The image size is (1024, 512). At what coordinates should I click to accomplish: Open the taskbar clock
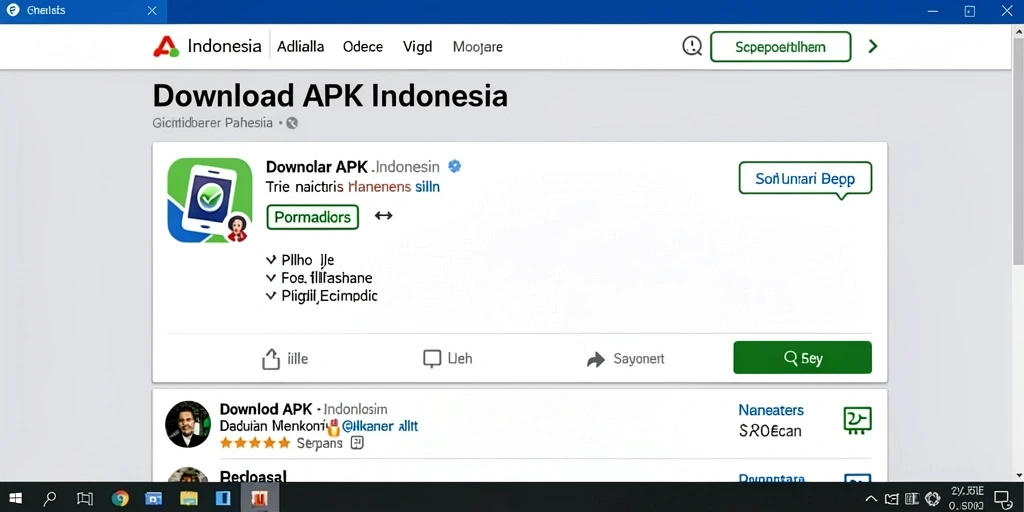pos(968,498)
